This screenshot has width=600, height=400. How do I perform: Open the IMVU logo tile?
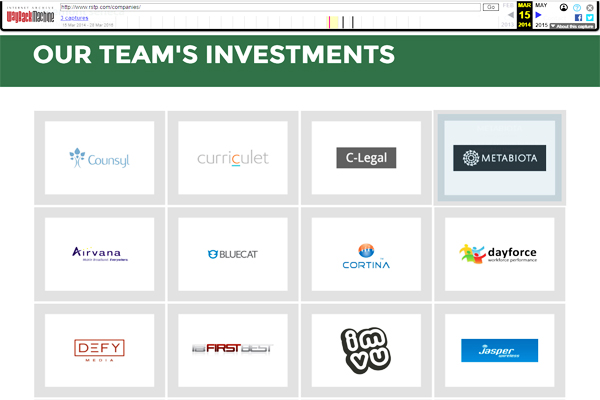[366, 349]
